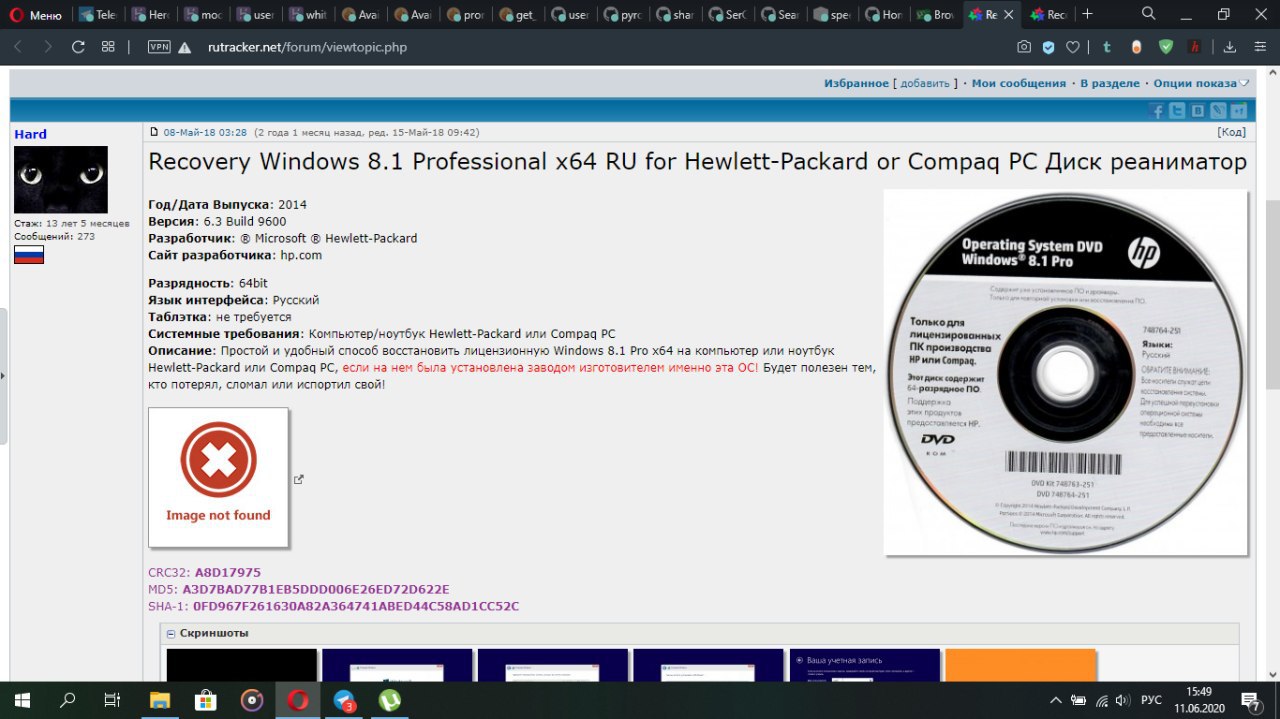The image size is (1280, 719).
Task: Add page to bookmarks with heart icon
Action: coord(1073,47)
